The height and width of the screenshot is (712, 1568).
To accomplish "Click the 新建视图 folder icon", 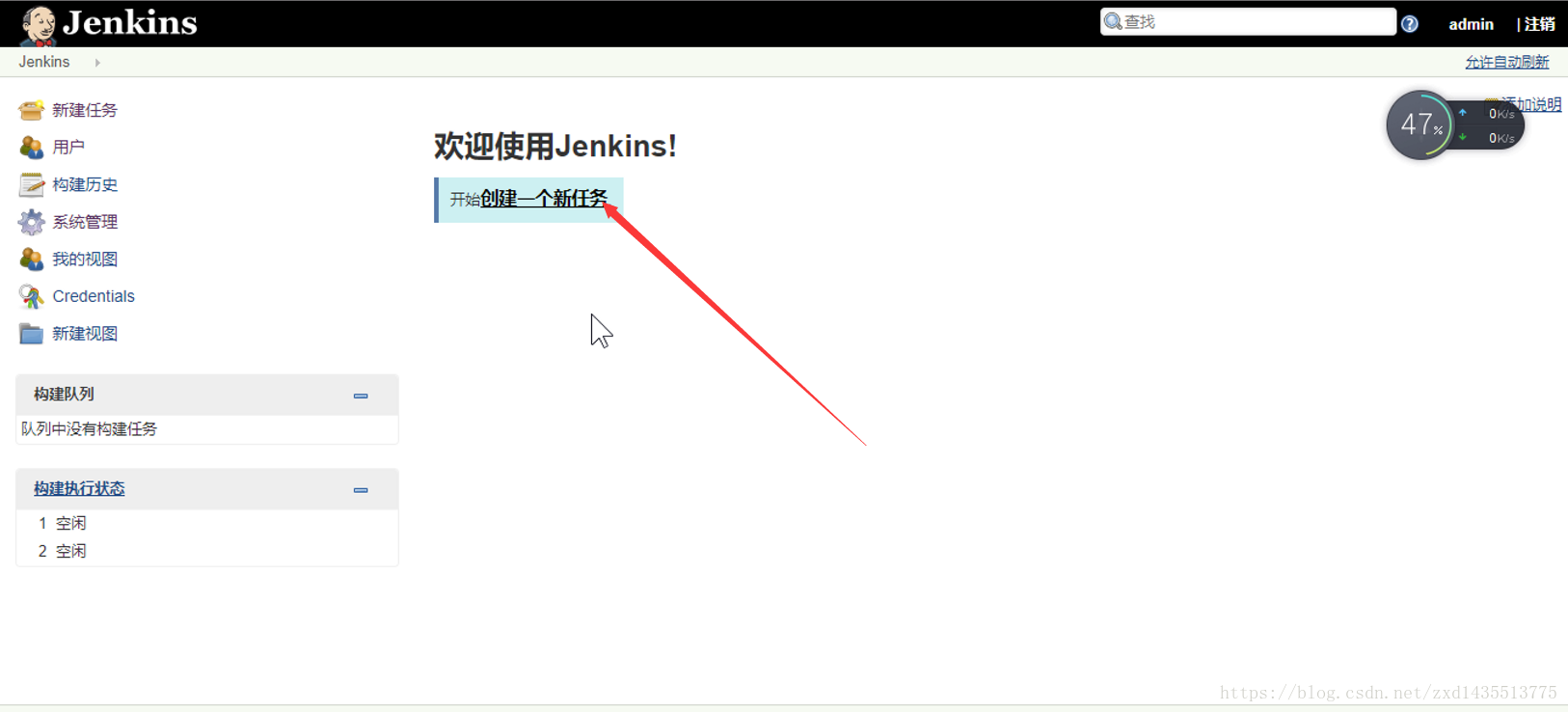I will pos(31,334).
